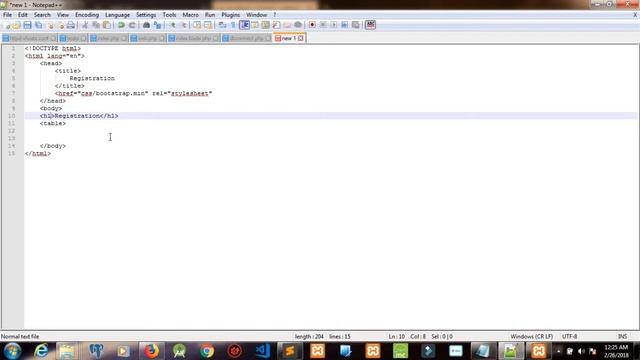
Task: Click the 'Ln : 10' status bar entry
Action: tap(396, 337)
